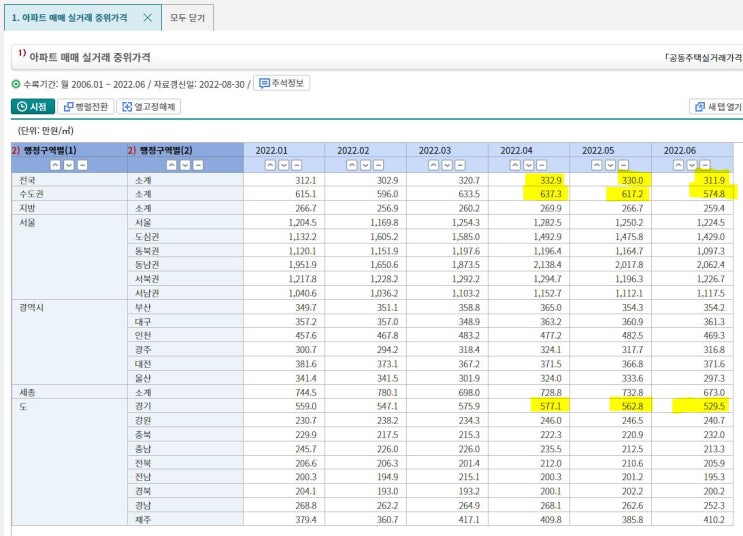Open 주석정보 annotation info

coord(281,83)
